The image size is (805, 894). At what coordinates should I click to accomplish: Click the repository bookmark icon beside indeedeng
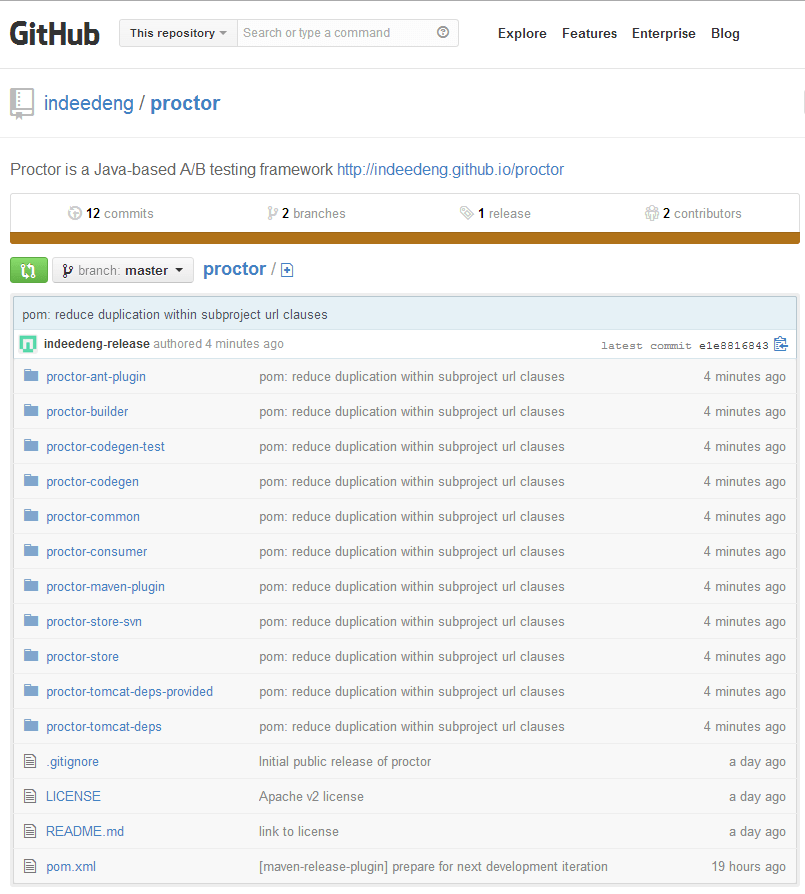(21, 102)
